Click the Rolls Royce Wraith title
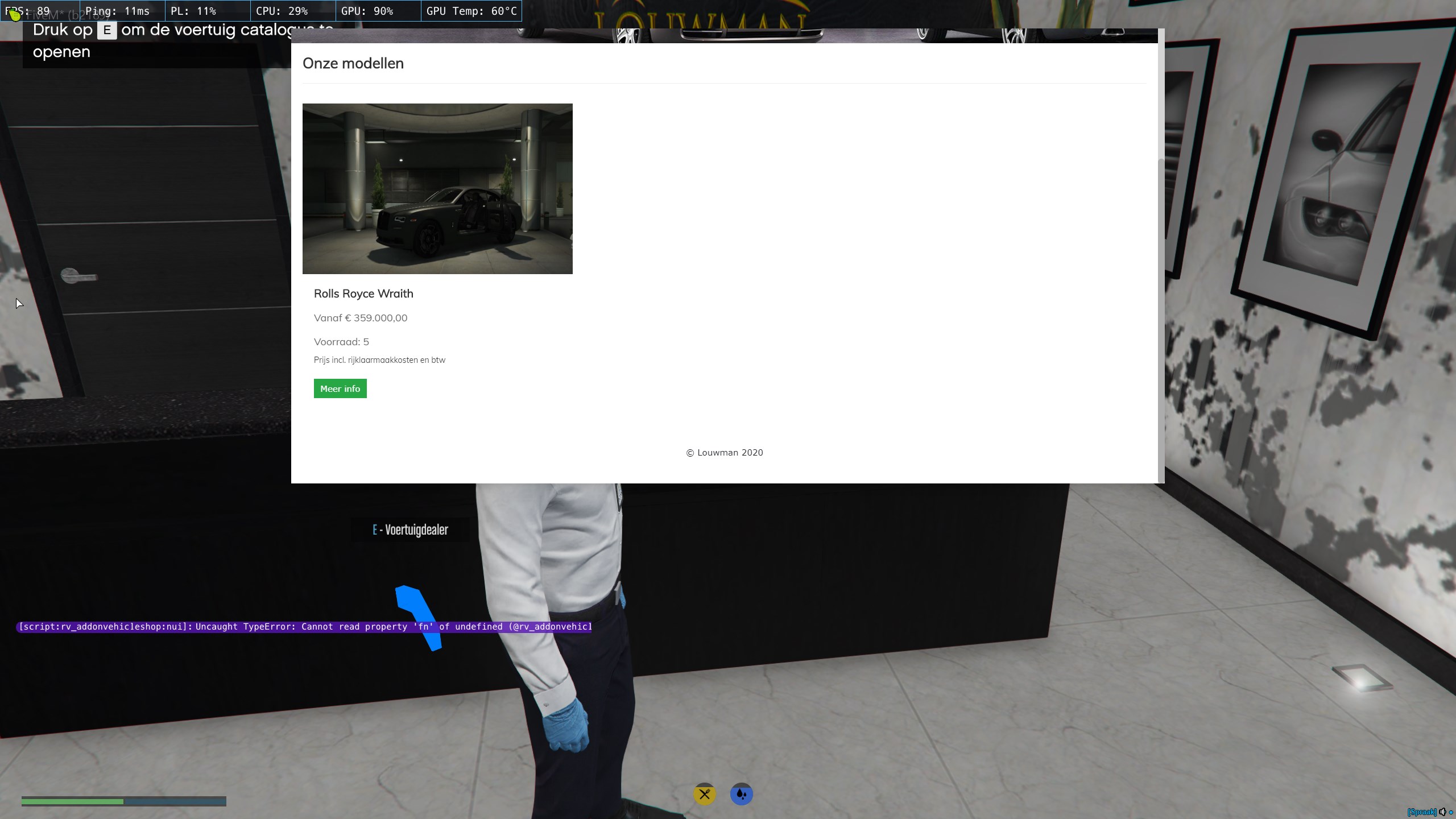This screenshot has width=1456, height=819. (x=363, y=293)
